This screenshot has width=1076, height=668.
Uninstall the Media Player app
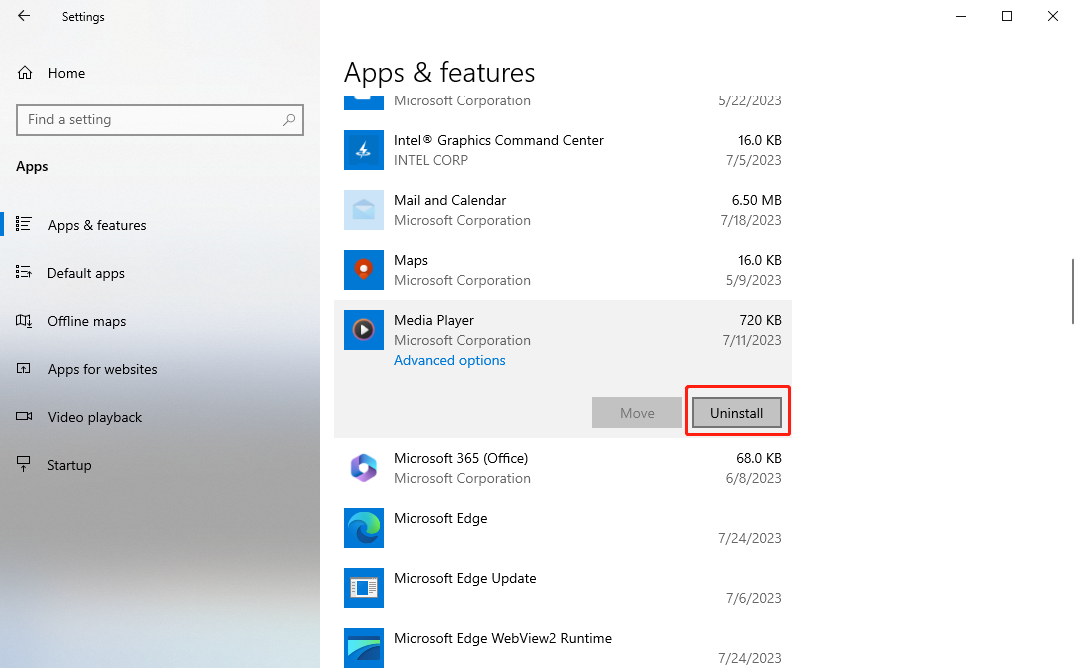pos(736,413)
